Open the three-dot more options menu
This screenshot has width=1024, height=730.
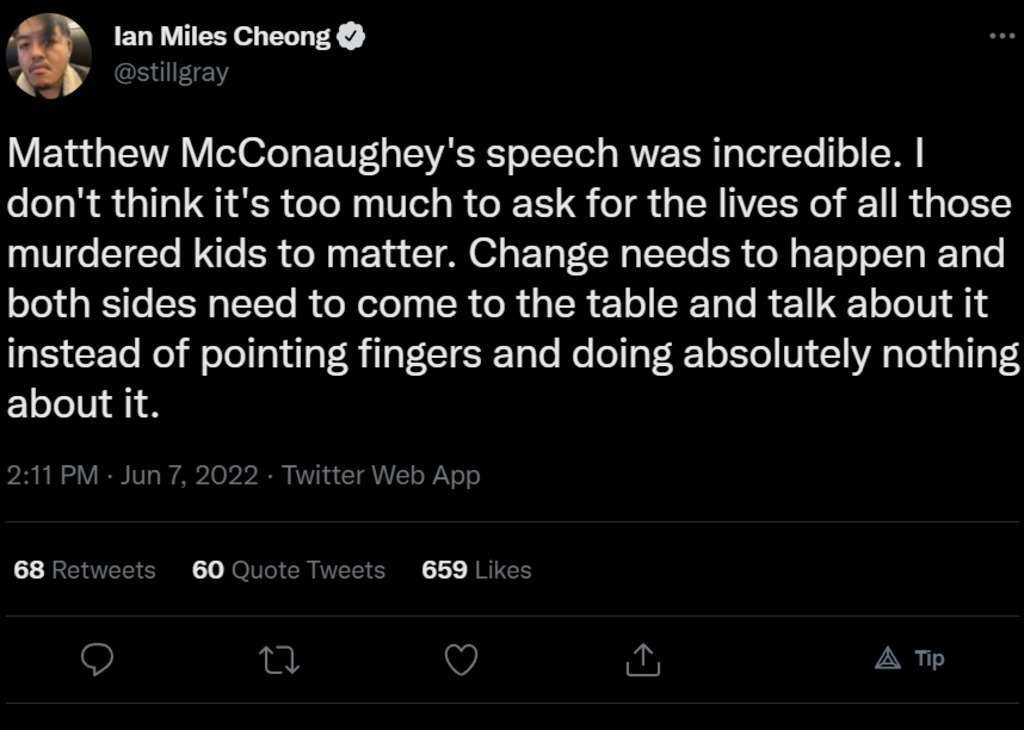(x=1000, y=36)
